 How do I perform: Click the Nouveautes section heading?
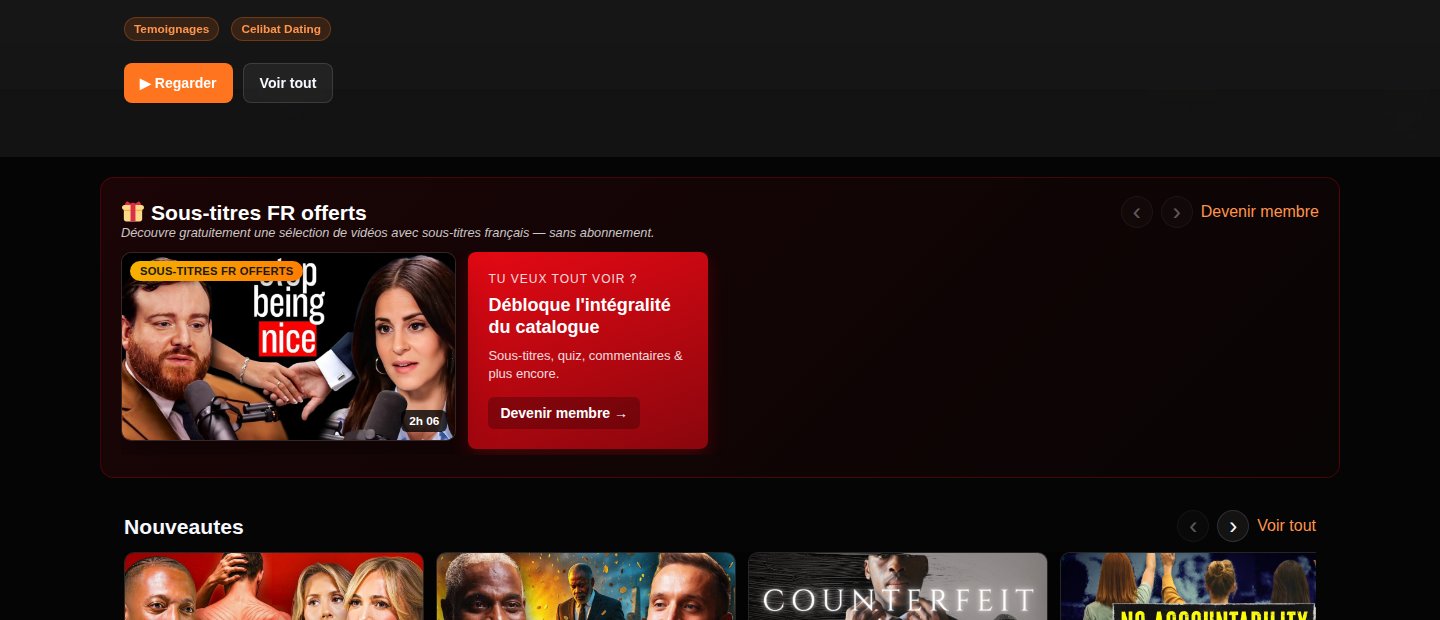[184, 527]
